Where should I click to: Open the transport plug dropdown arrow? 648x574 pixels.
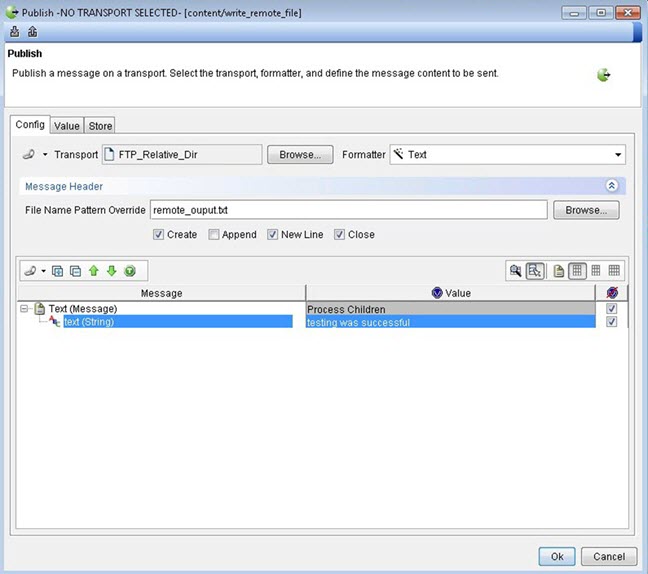[x=45, y=155]
